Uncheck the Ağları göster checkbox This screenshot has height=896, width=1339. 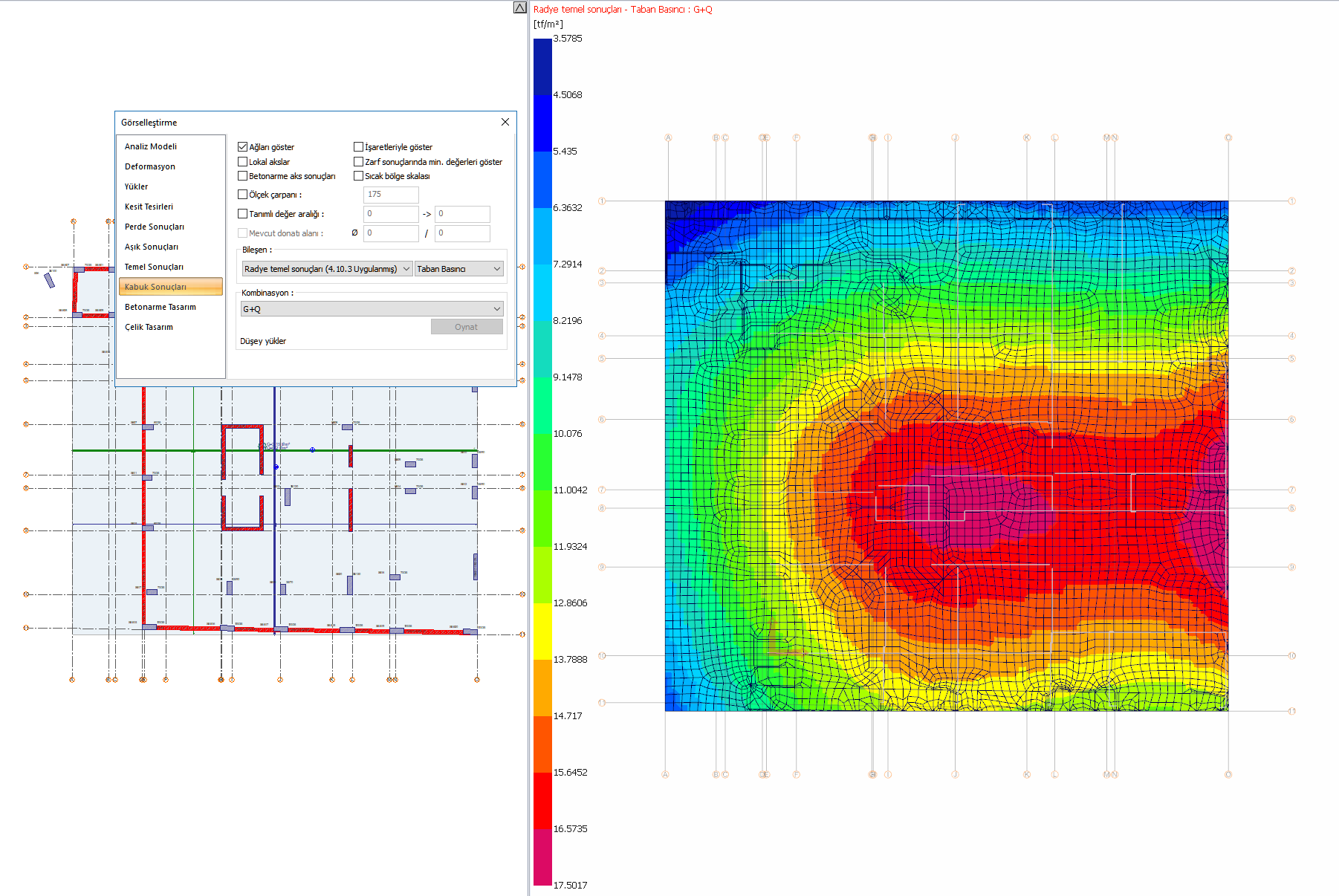coord(243,147)
